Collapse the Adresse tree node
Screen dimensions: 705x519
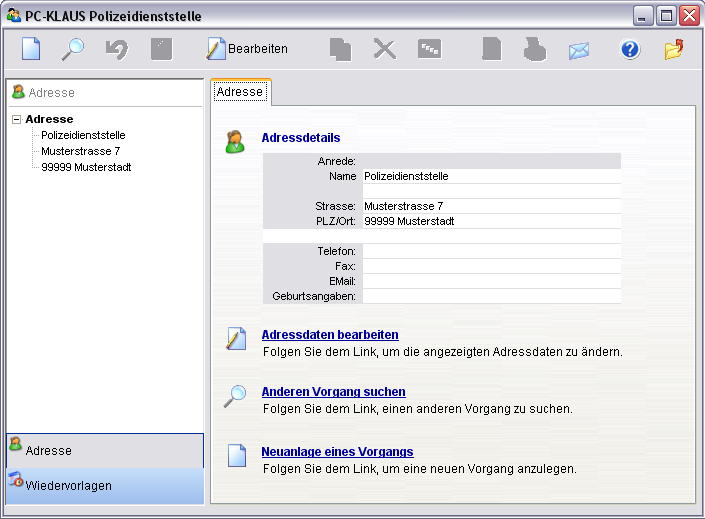(17, 119)
